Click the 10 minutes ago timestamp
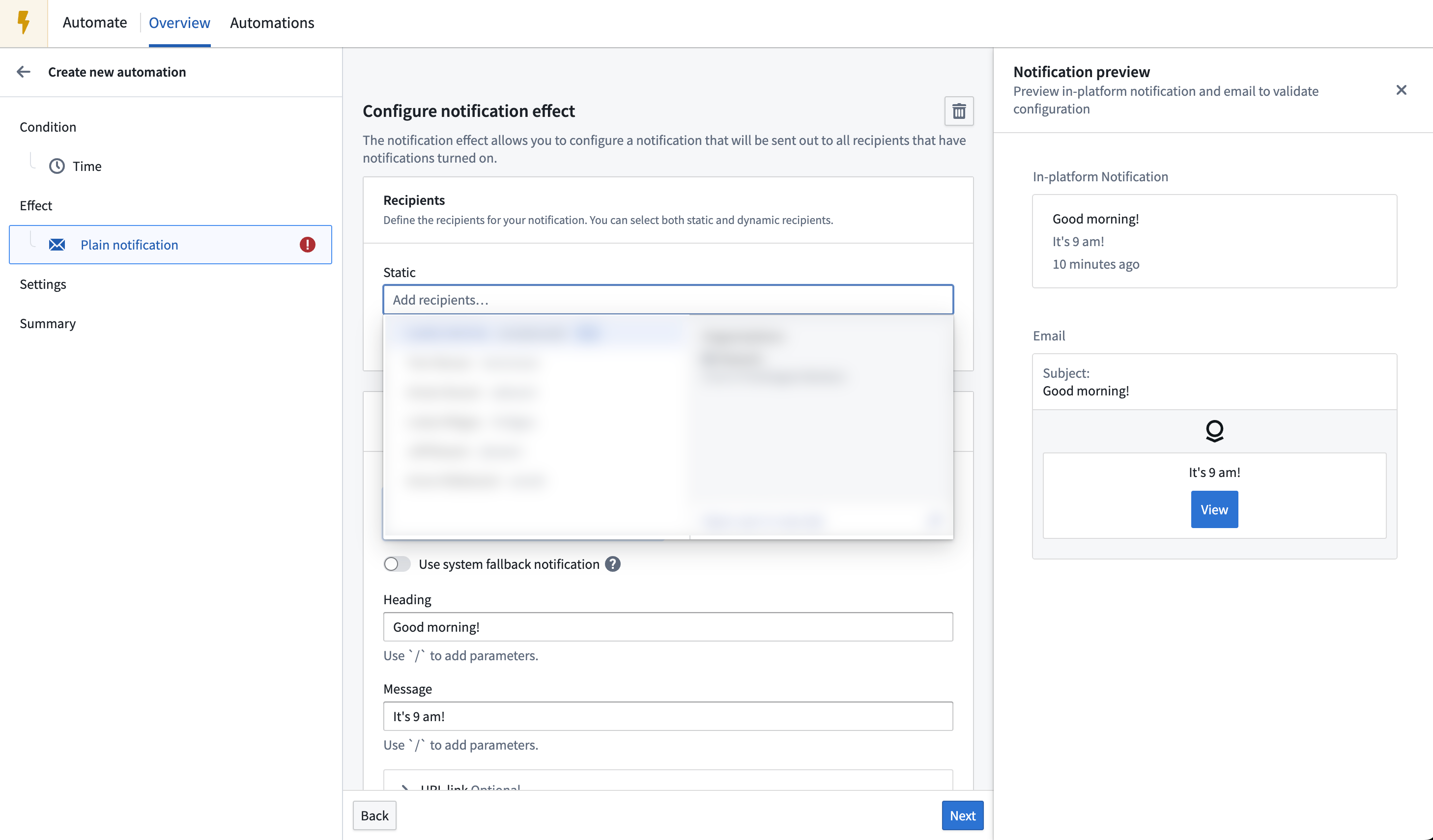The image size is (1433, 840). pyautogui.click(x=1095, y=264)
